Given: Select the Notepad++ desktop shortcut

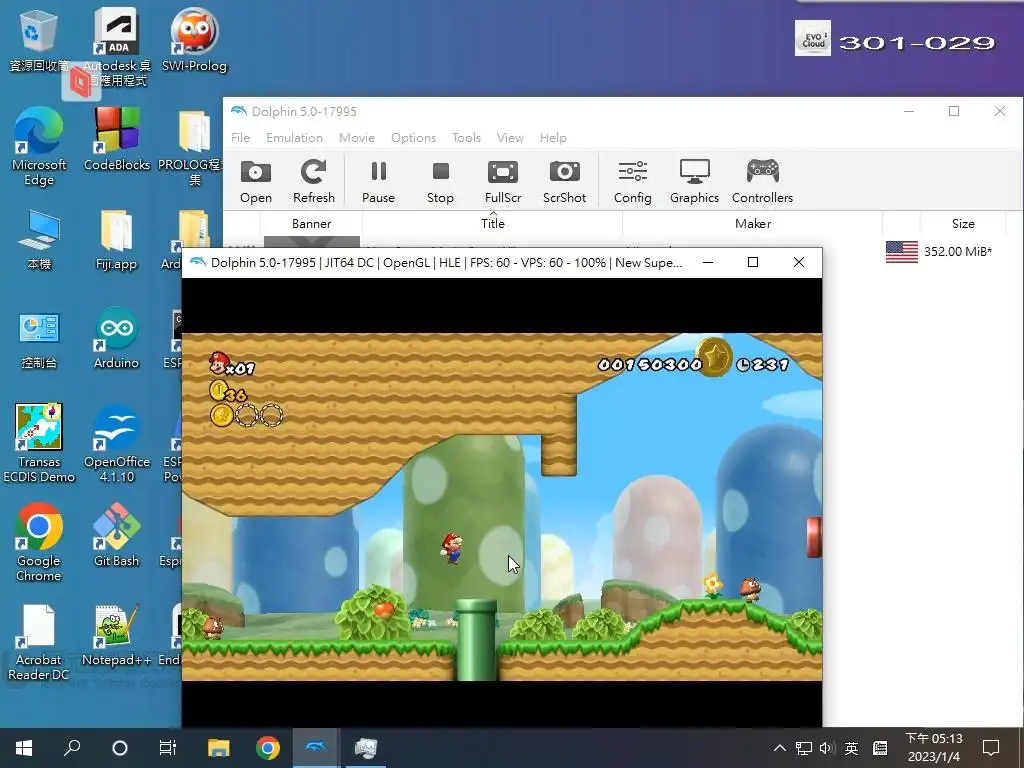Looking at the screenshot, I should pyautogui.click(x=116, y=635).
